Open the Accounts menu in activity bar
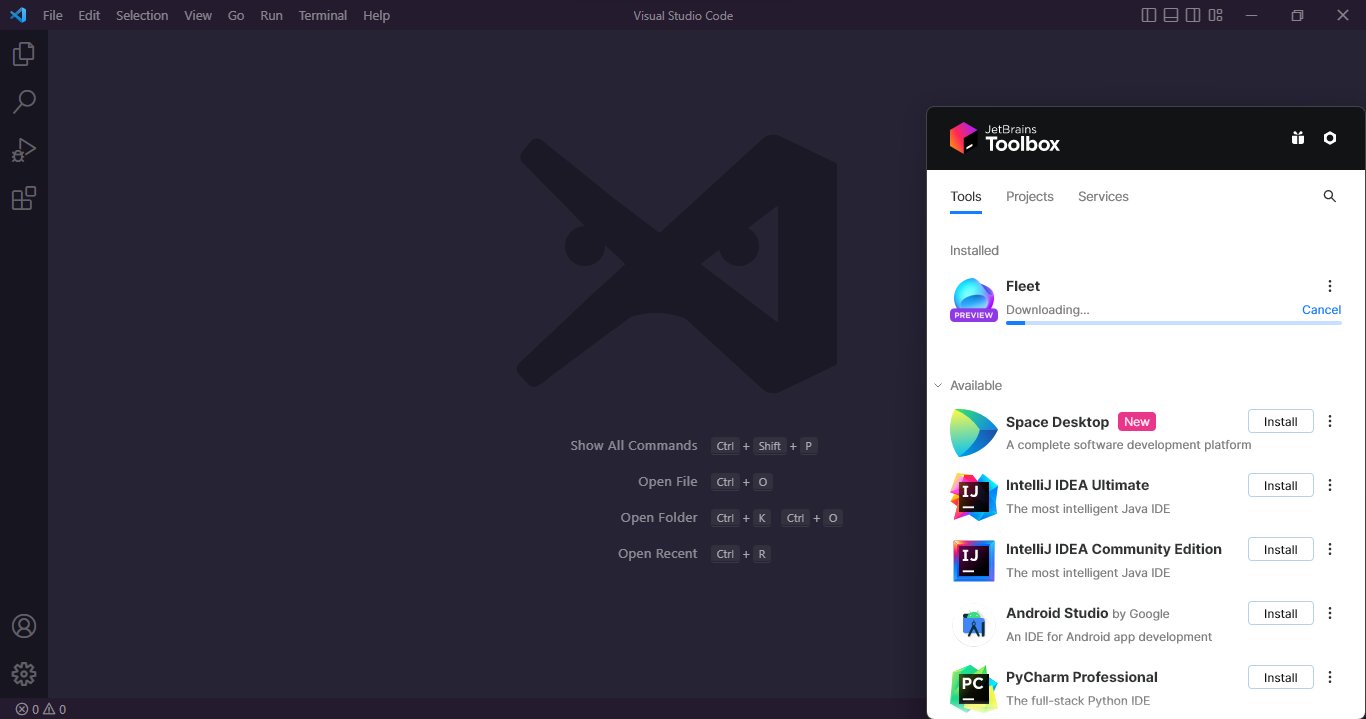The image size is (1366, 719). tap(24, 626)
